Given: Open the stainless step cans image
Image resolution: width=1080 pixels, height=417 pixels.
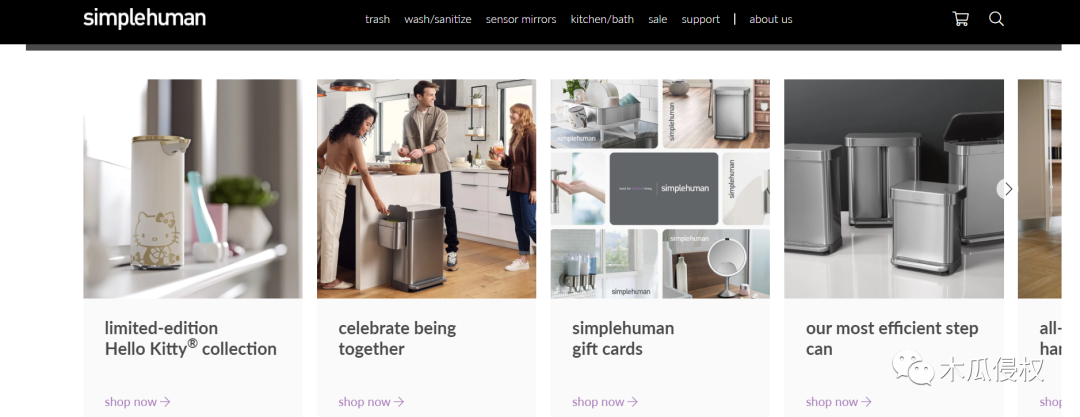Looking at the screenshot, I should point(894,189).
